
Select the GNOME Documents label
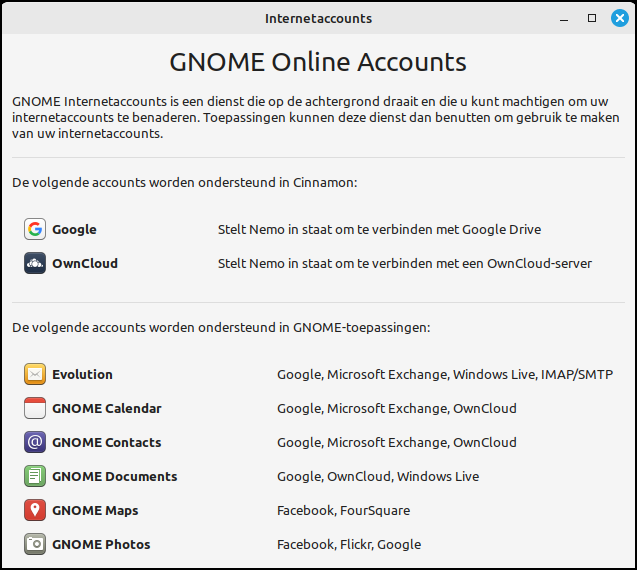coord(115,476)
